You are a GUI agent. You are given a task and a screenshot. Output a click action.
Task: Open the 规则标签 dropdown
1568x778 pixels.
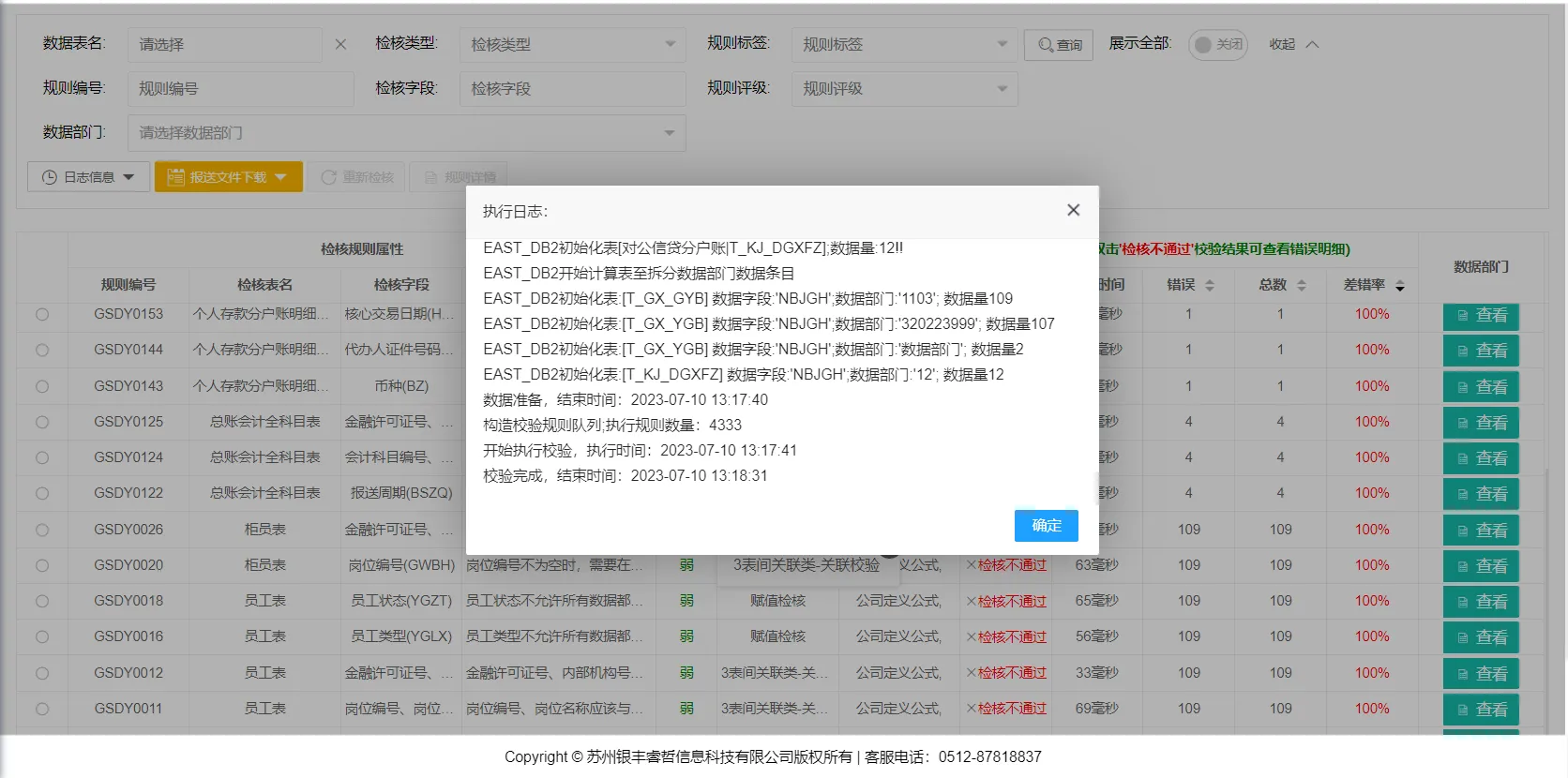[904, 44]
